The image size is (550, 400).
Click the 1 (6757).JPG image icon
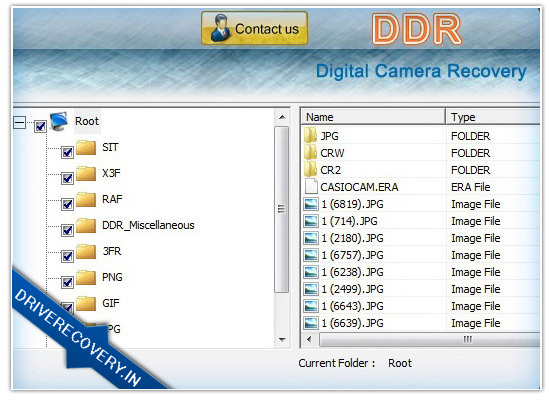pyautogui.click(x=311, y=255)
